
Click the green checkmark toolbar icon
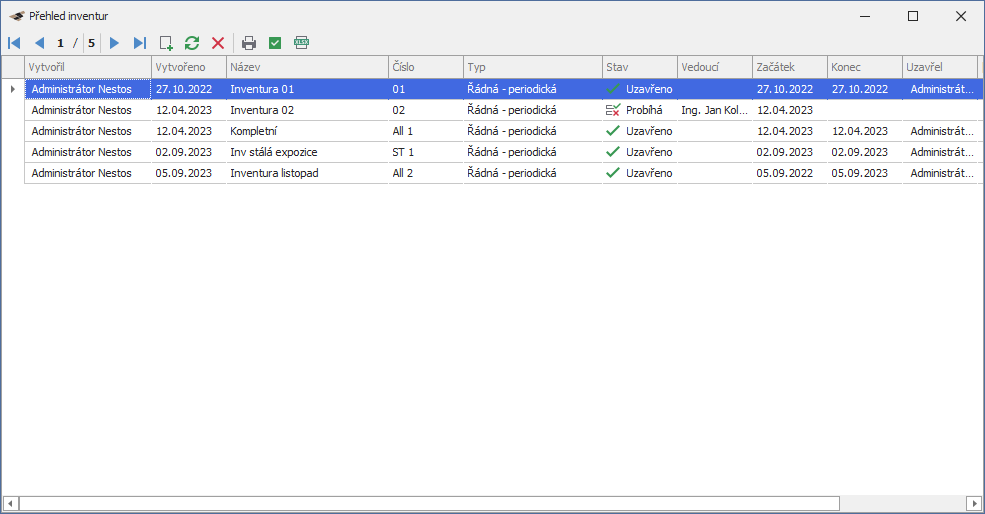point(275,43)
